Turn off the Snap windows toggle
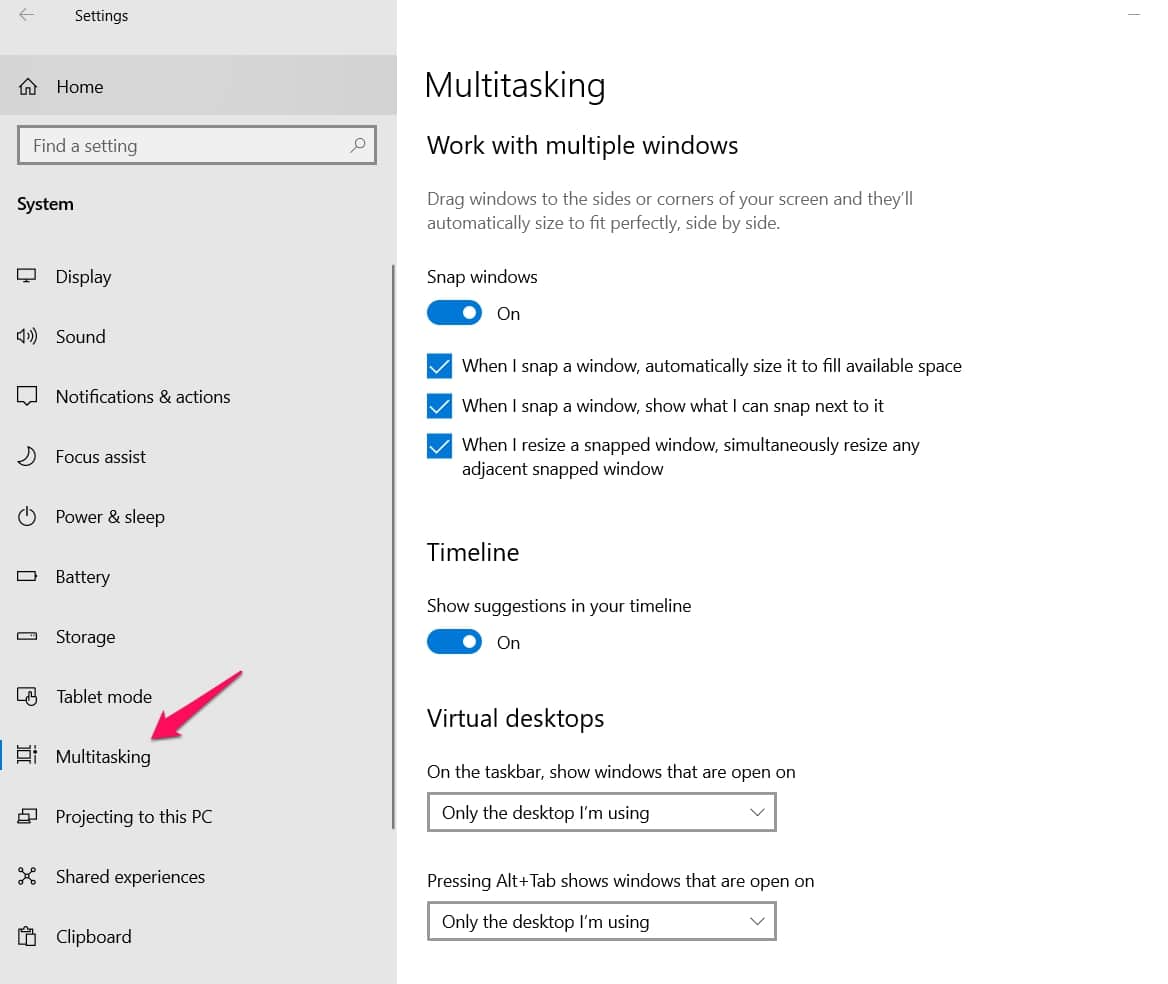1168x984 pixels. [x=454, y=313]
